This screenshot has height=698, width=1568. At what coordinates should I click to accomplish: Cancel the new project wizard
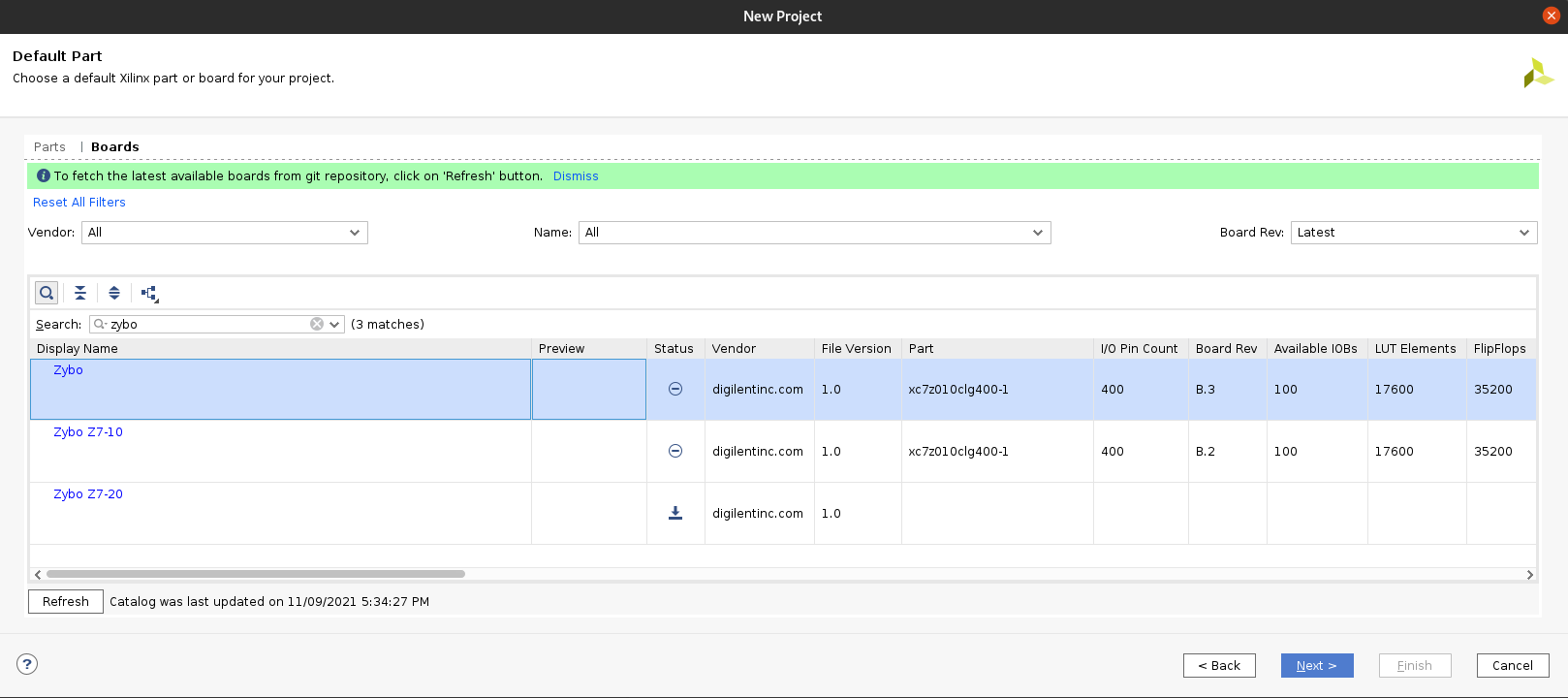pyautogui.click(x=1513, y=665)
